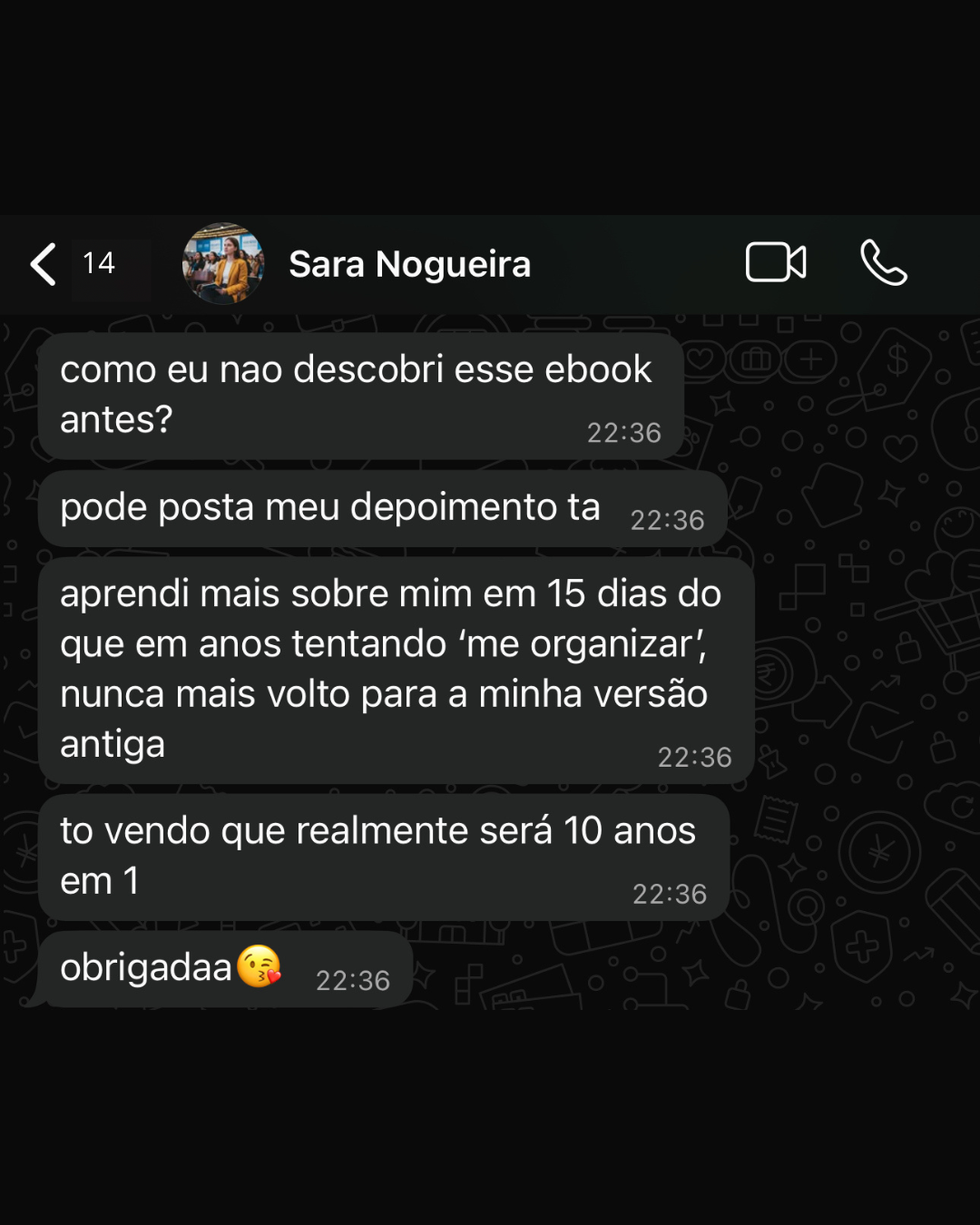Viewport: 980px width, 1225px height.
Task: Start a voice call via phone icon
Action: 883,263
